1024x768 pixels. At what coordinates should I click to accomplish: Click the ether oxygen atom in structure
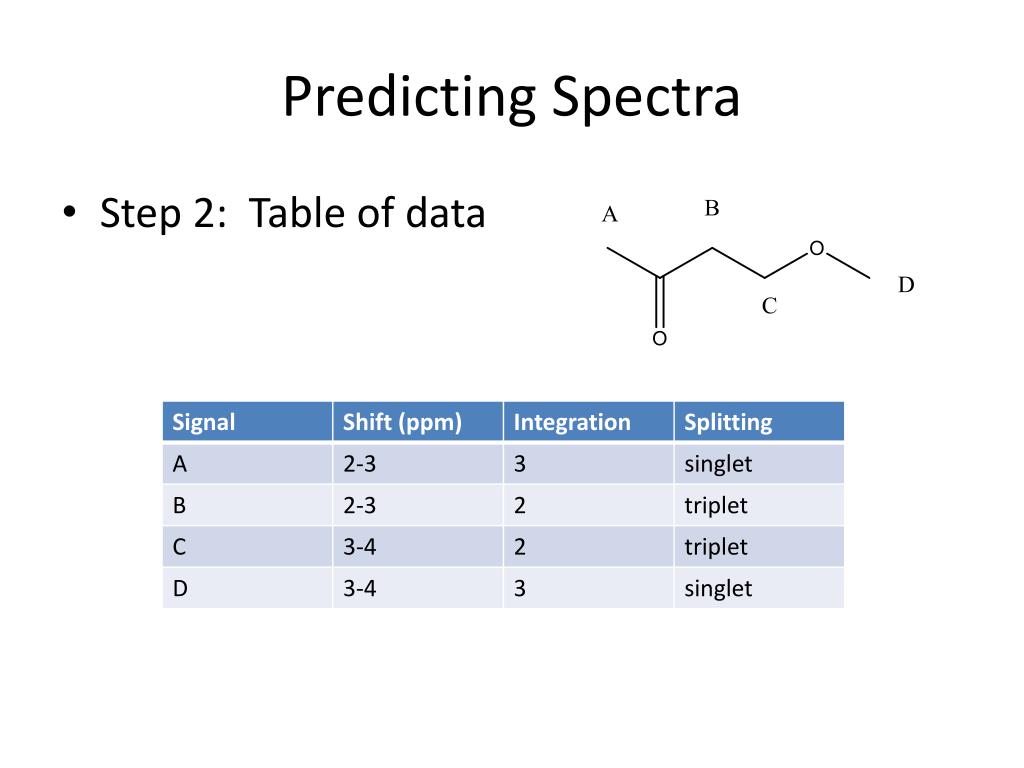tap(816, 248)
